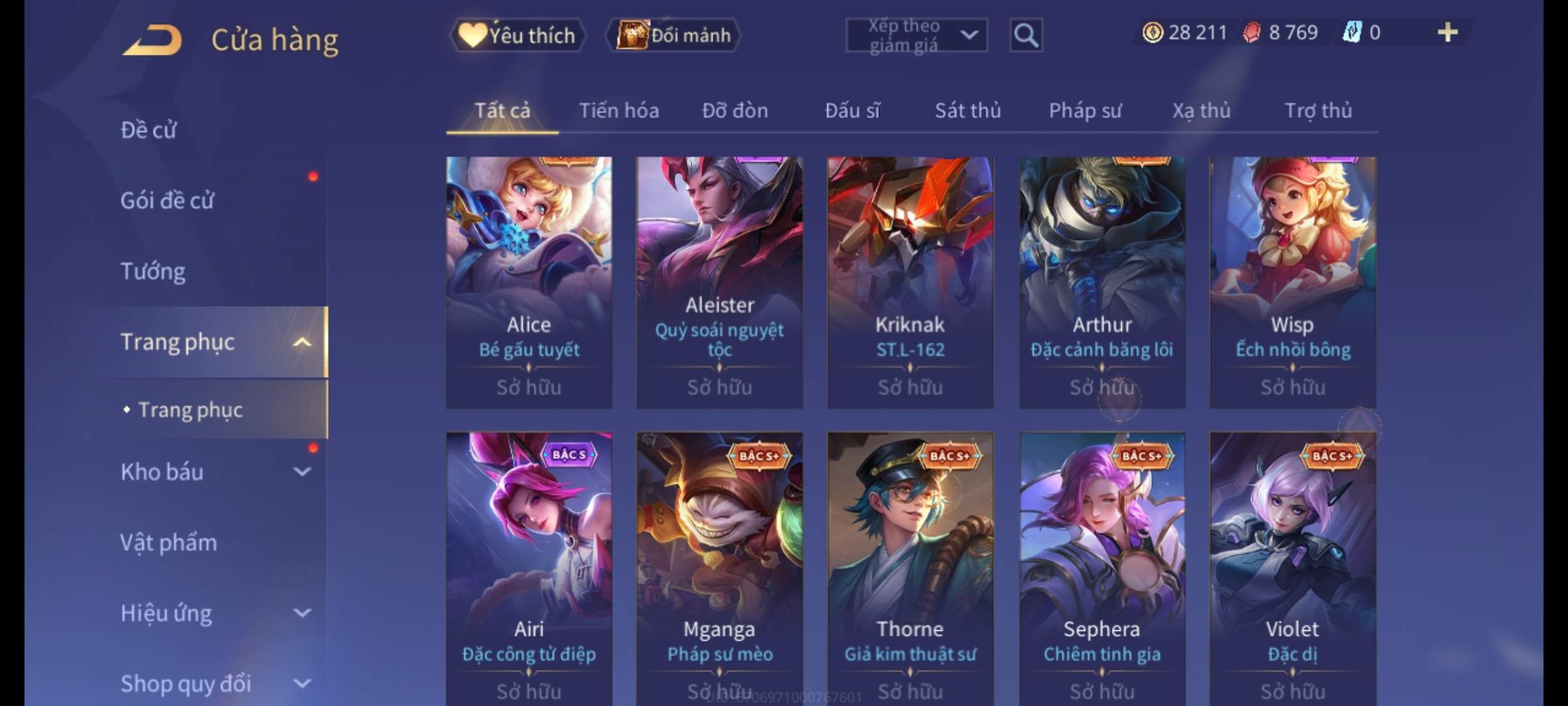
Task: Expand the Hiệu ứng sidebar section
Action: coord(301,613)
